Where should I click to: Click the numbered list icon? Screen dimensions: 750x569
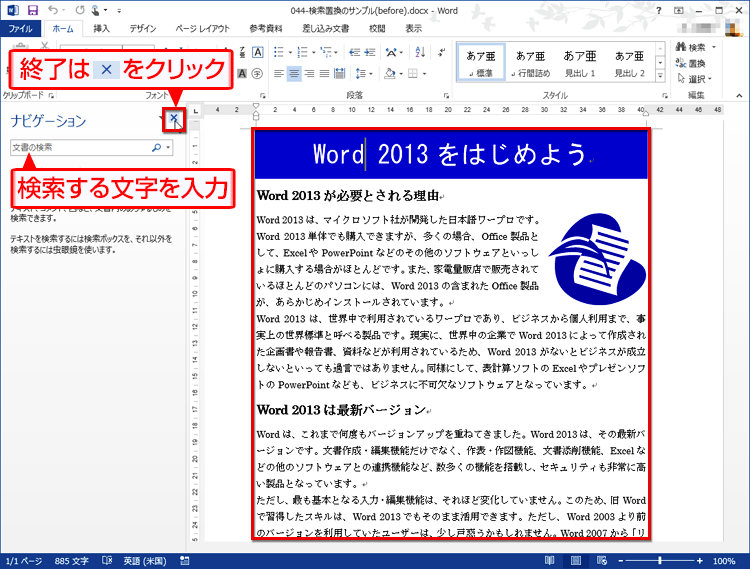point(302,52)
